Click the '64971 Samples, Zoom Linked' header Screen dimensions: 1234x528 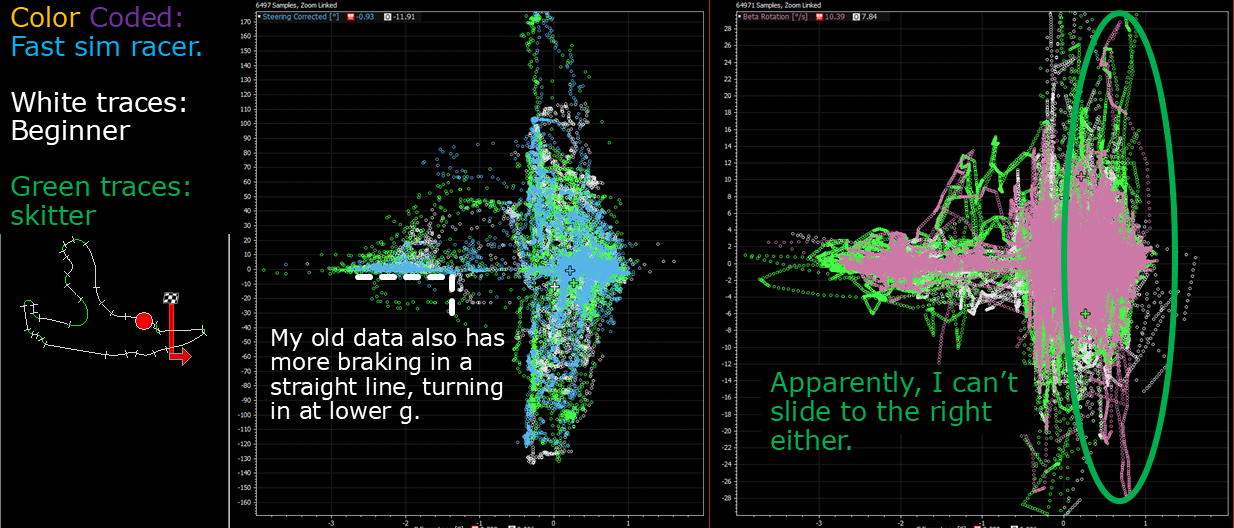point(778,5)
